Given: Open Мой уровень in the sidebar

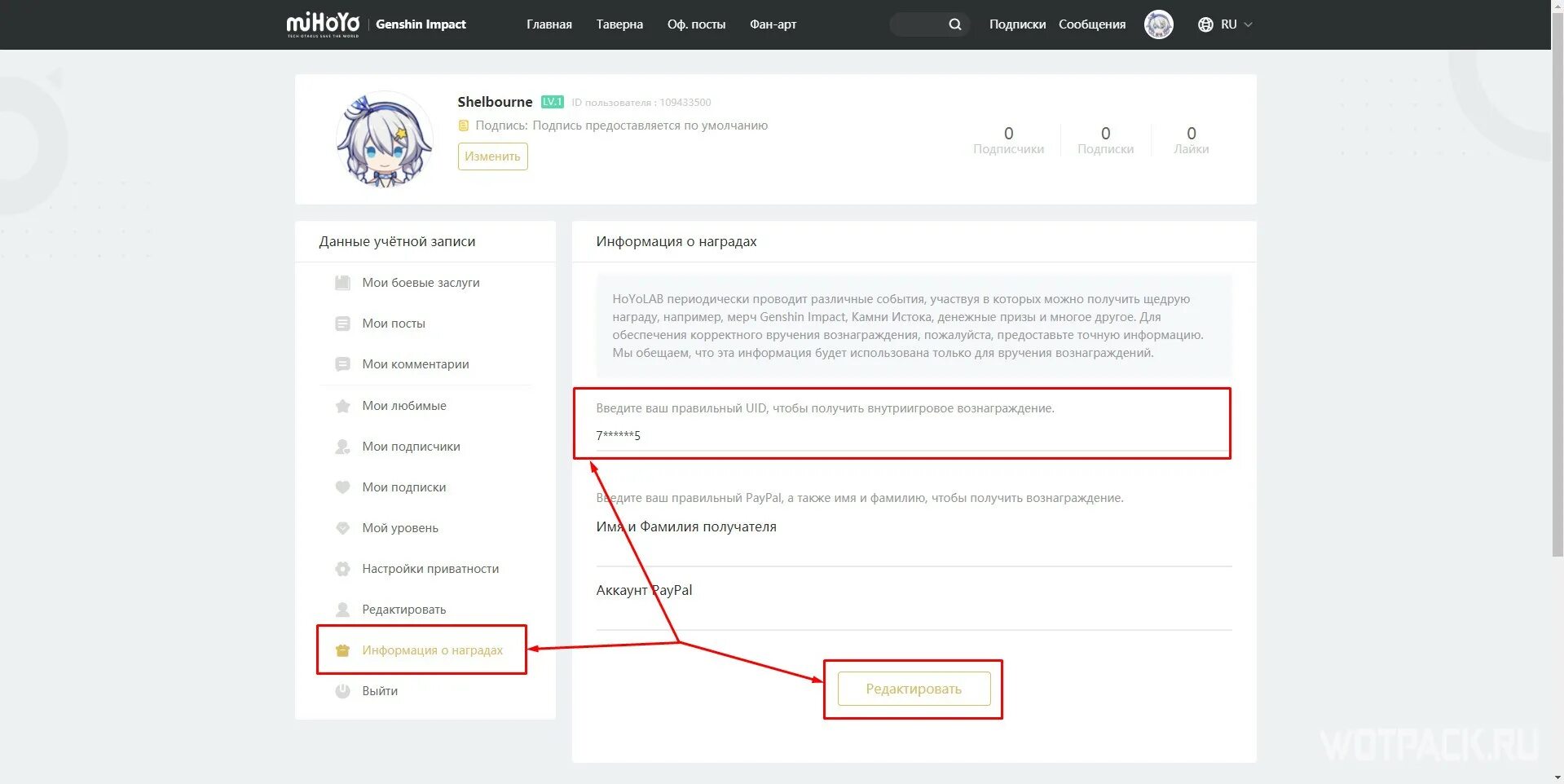Looking at the screenshot, I should (x=400, y=528).
